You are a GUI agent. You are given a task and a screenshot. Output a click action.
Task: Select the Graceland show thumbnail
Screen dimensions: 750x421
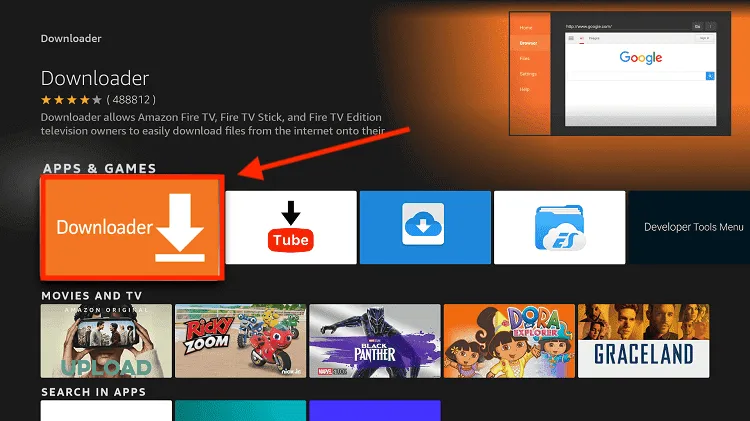pos(644,341)
